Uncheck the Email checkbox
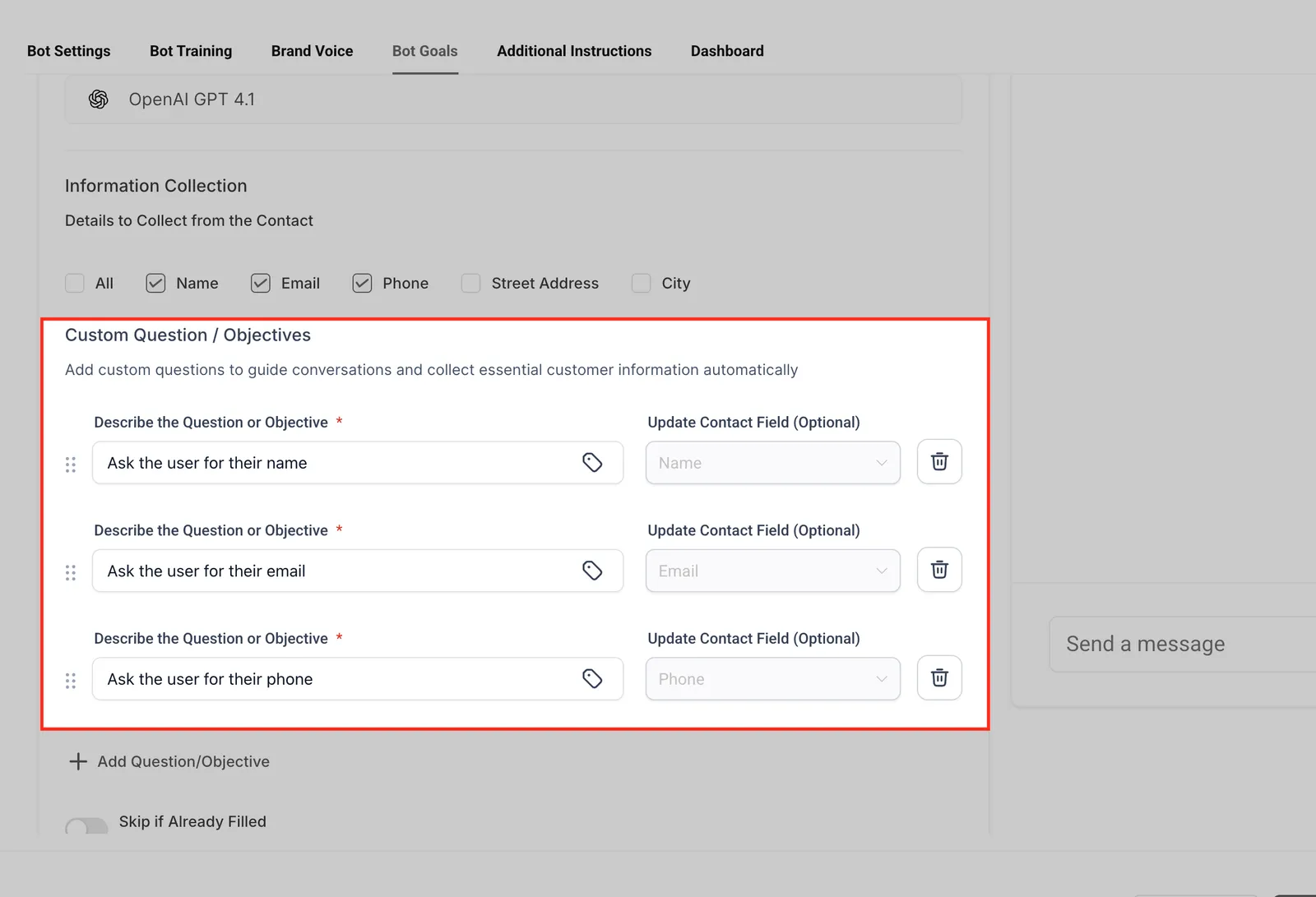Viewport: 1316px width, 897px height. point(261,283)
